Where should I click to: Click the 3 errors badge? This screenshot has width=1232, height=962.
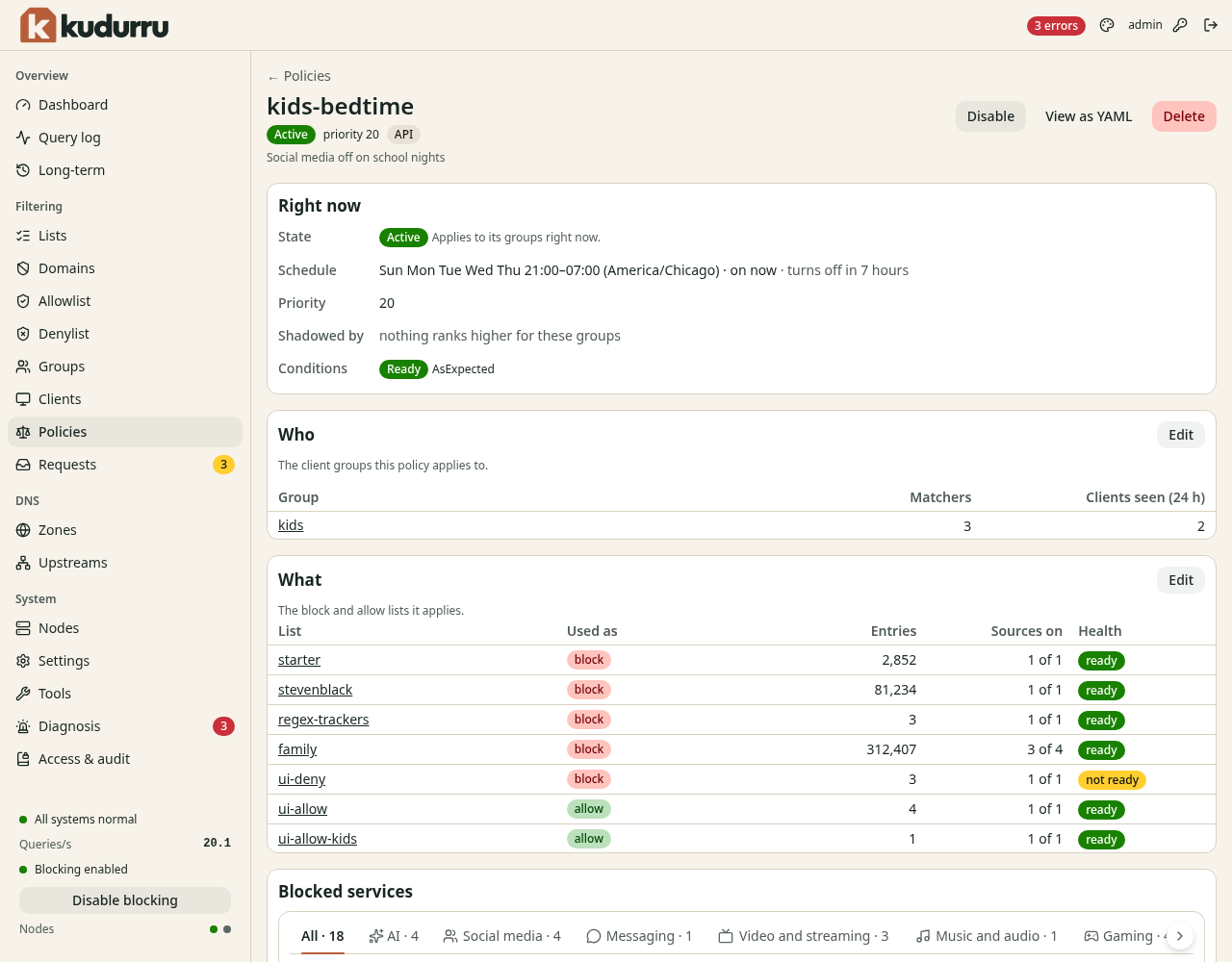point(1056,26)
